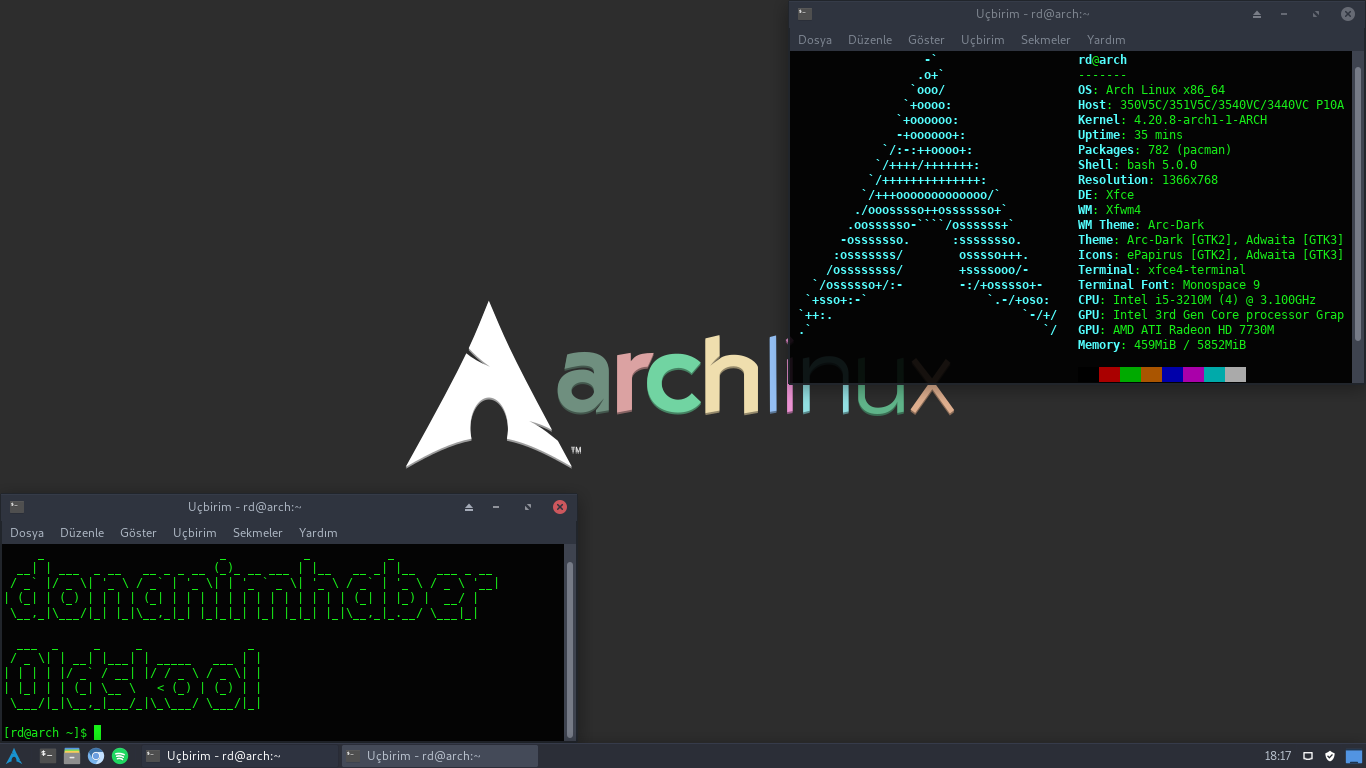Viewport: 1366px width, 768px height.
Task: Open Sekmeler menu in the neofetch terminal
Action: tap(1045, 40)
